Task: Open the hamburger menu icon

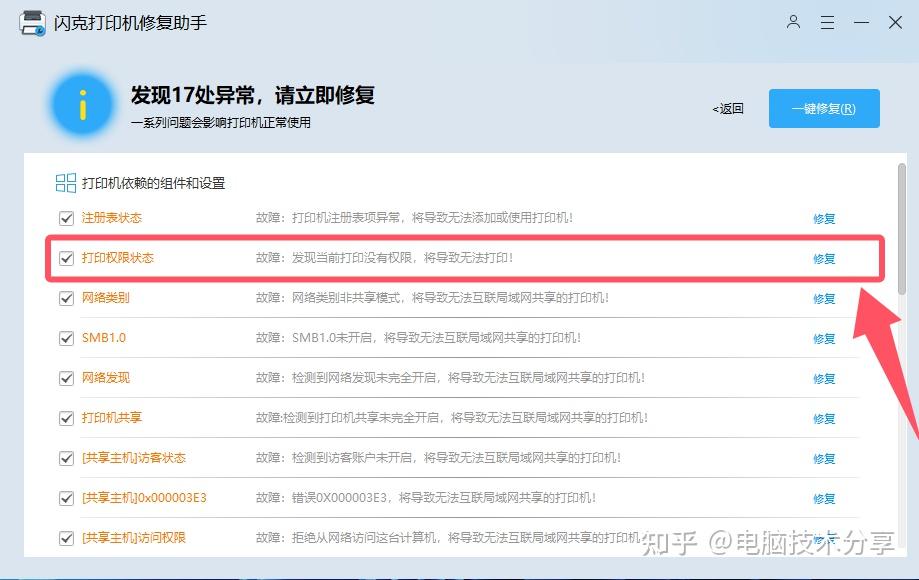Action: 827,23
